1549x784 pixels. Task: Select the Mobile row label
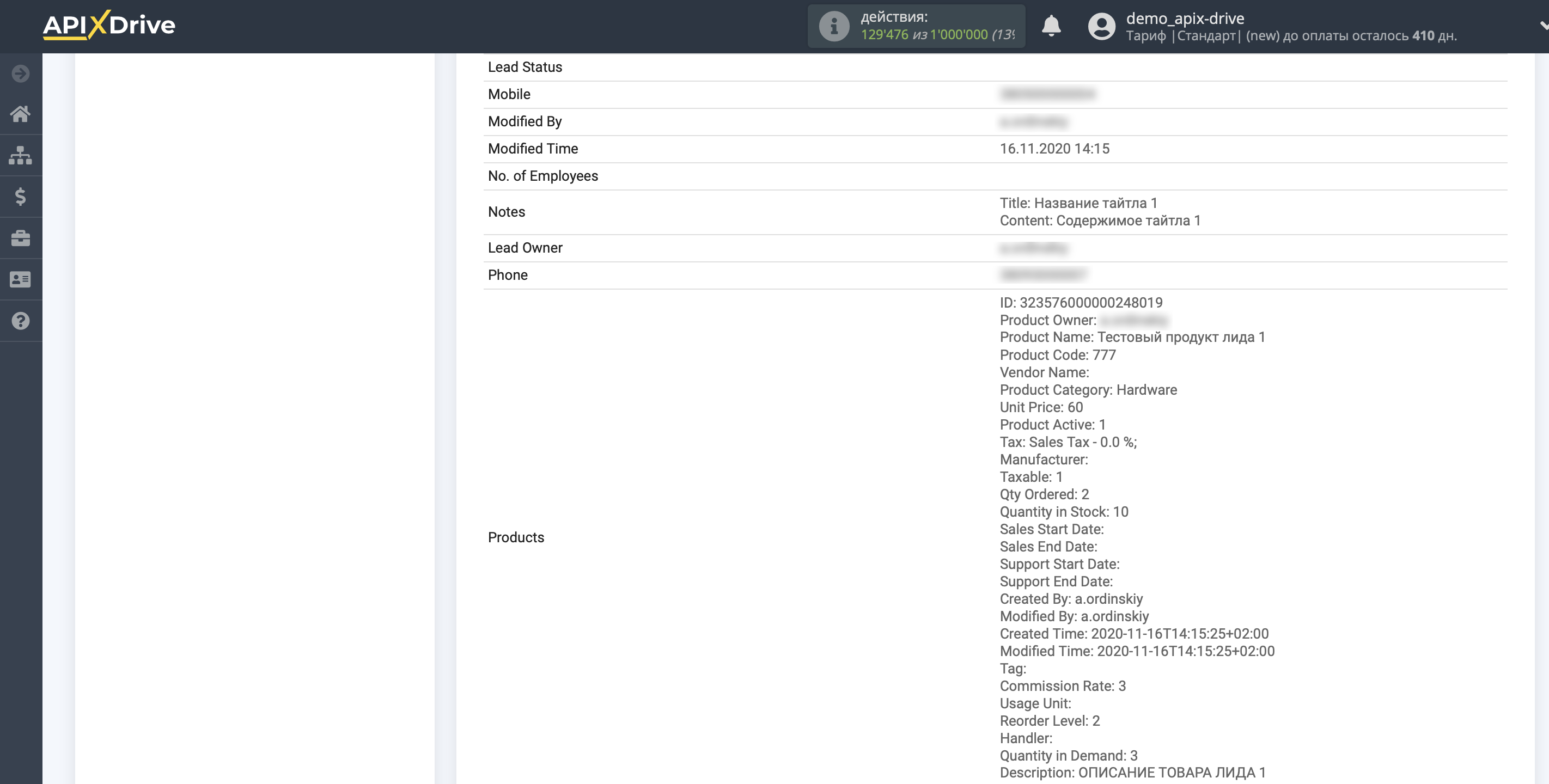[x=509, y=94]
